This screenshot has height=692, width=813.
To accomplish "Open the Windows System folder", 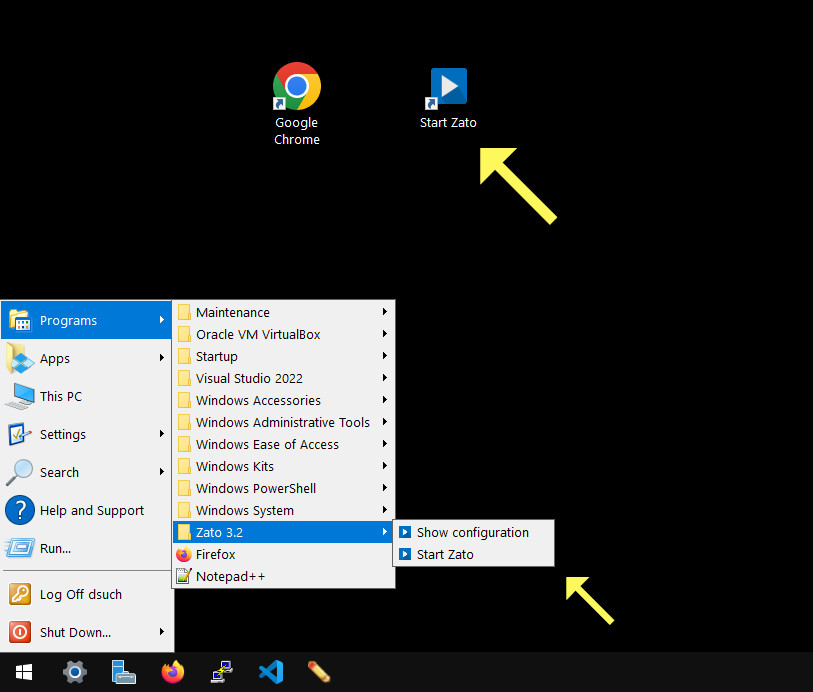I will pyautogui.click(x=283, y=511).
